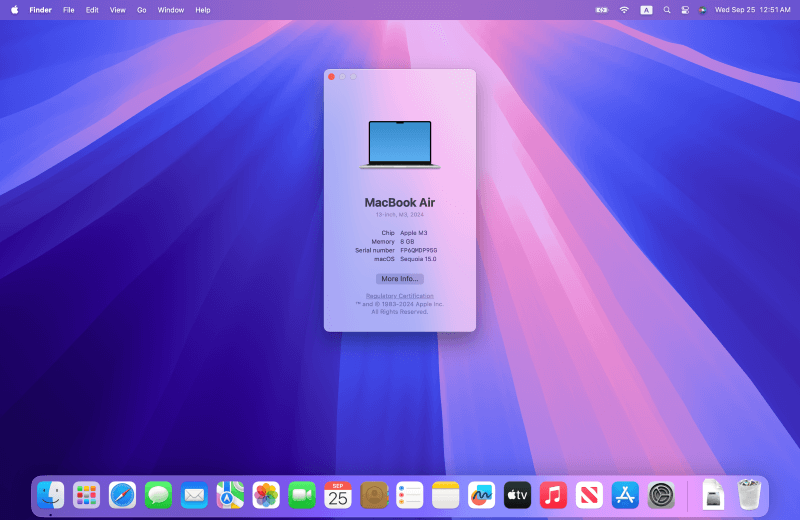Open Photos app in the Dock

point(266,495)
